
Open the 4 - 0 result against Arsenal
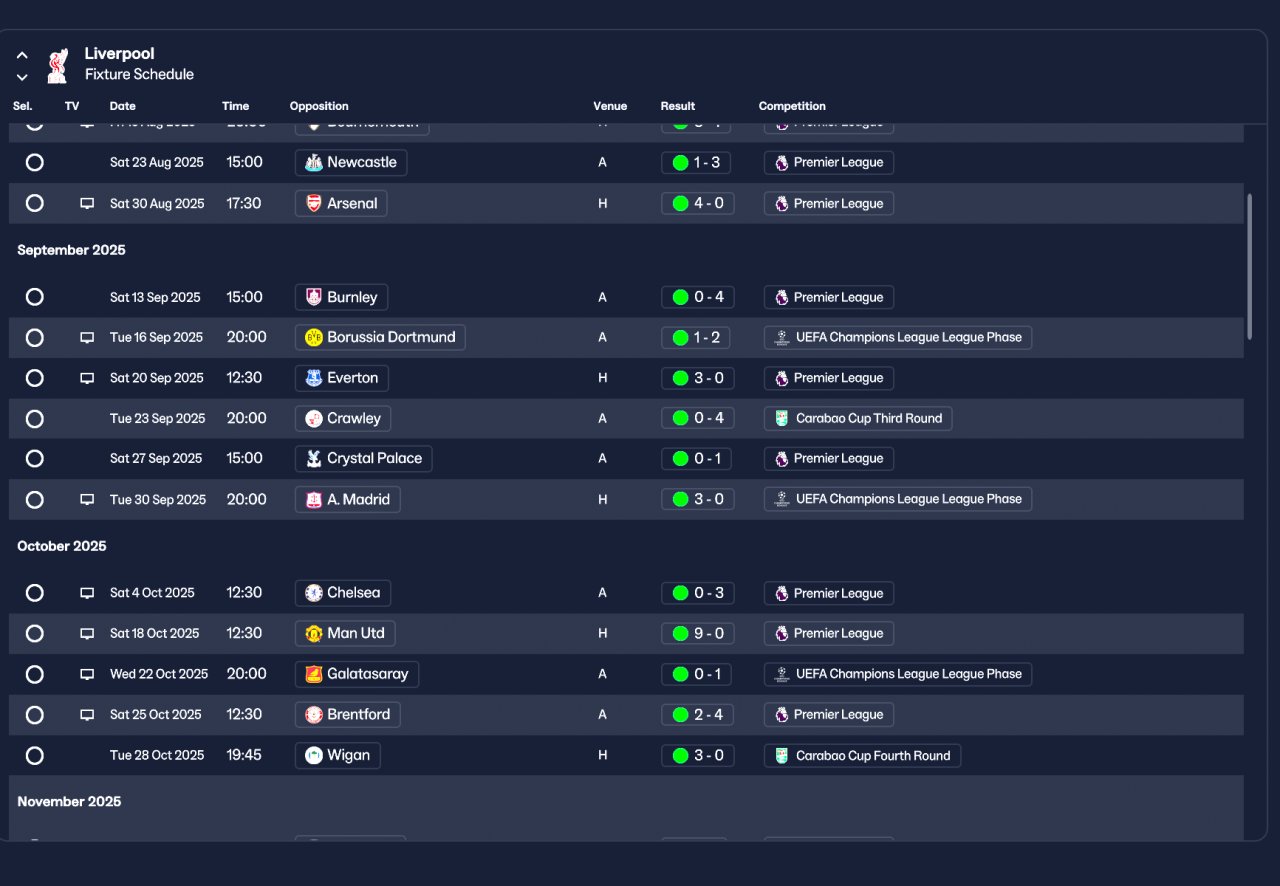pos(698,203)
